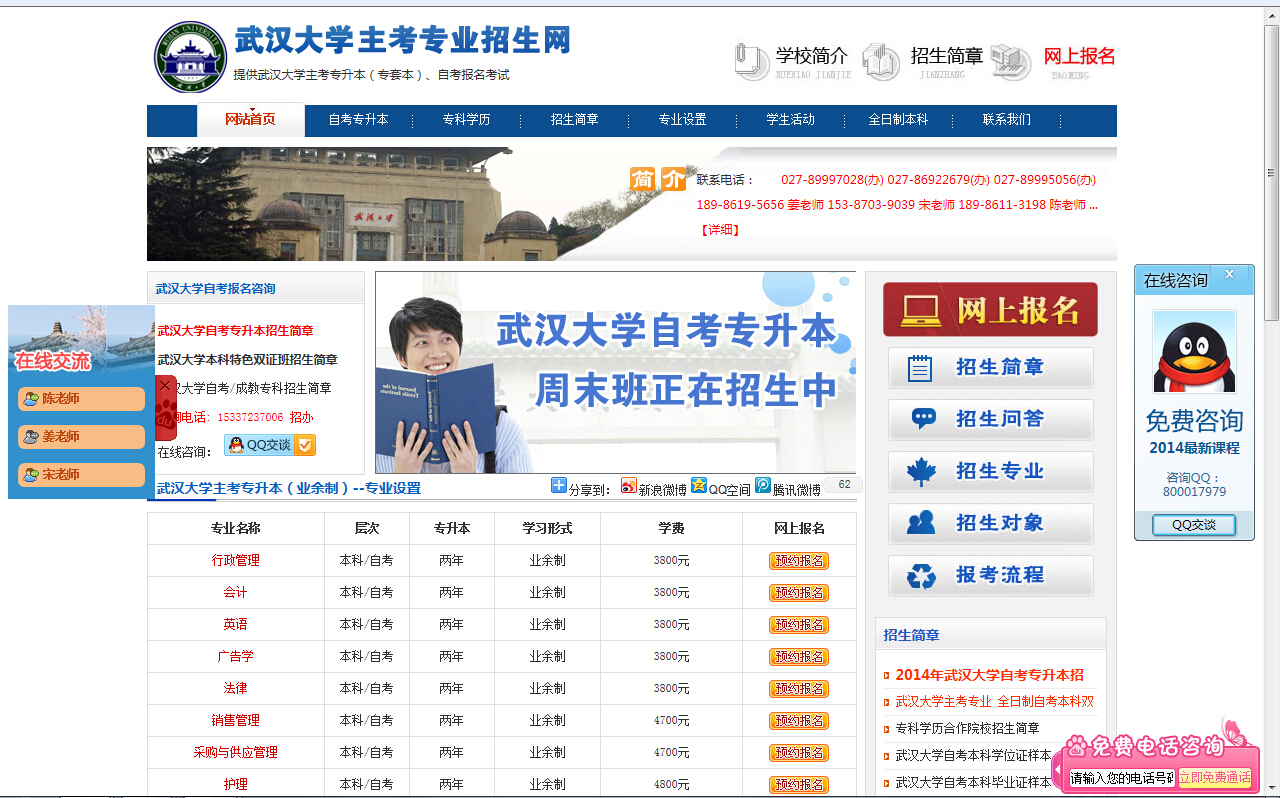This screenshot has height=798, width=1280.
Task: Open 武汉大学本科特色双证班招生简章 link
Action: tap(247, 360)
